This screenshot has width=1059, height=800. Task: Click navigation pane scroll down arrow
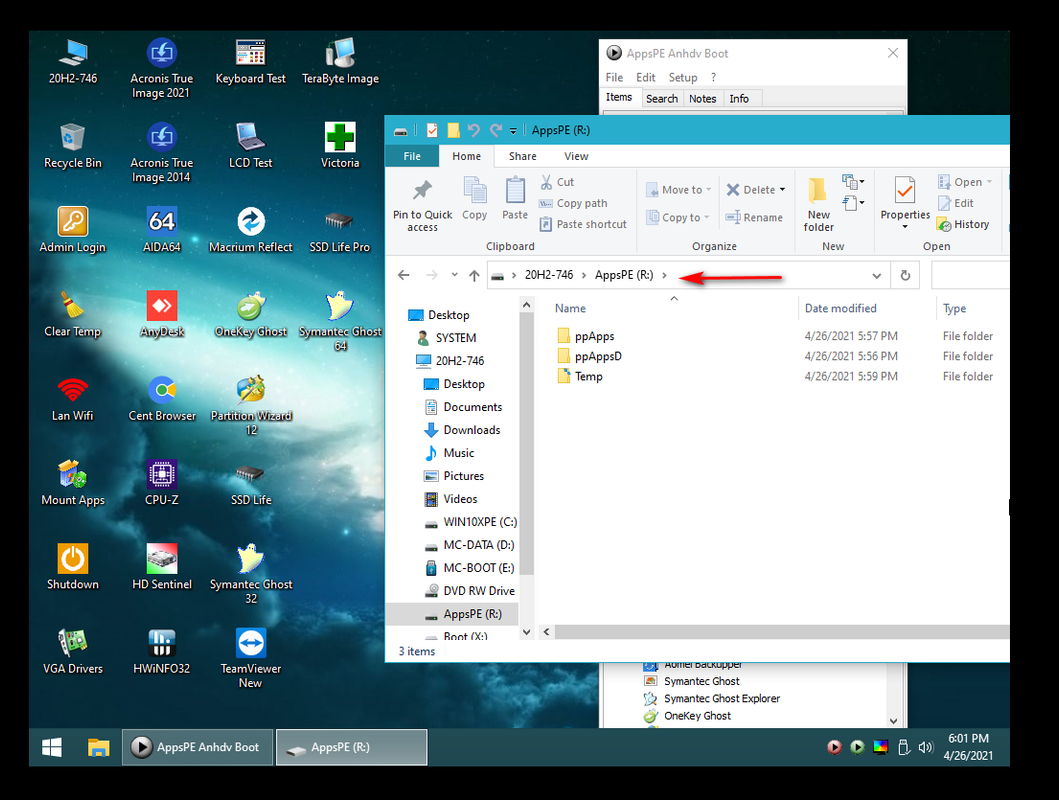pyautogui.click(x=527, y=633)
